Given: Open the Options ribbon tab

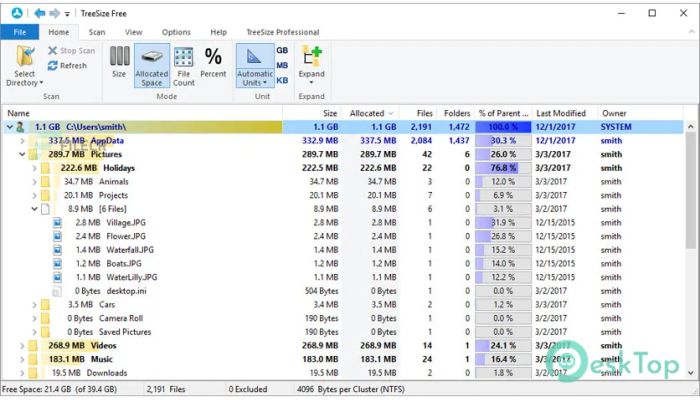Looking at the screenshot, I should [176, 32].
